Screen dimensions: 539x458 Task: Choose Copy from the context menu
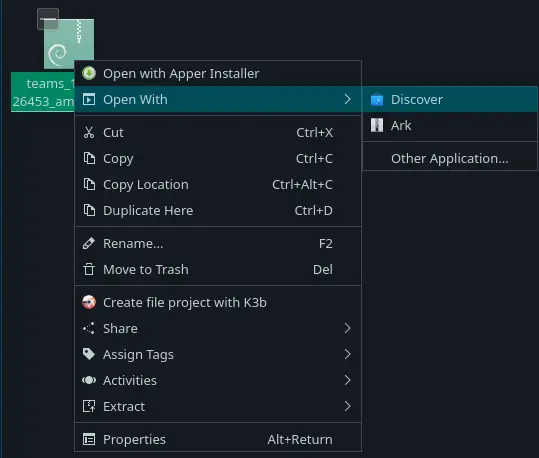[218, 159]
